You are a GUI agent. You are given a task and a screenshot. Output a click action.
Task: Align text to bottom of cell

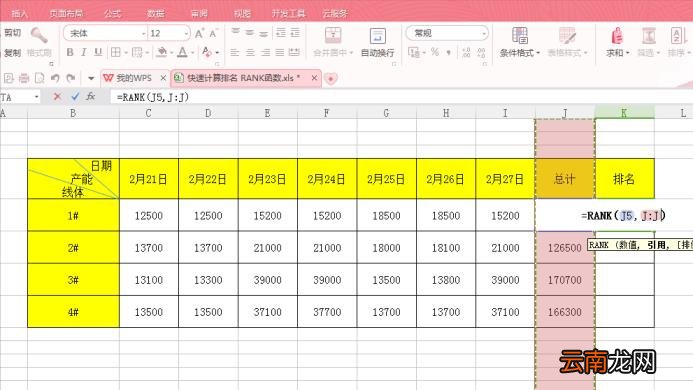264,33
